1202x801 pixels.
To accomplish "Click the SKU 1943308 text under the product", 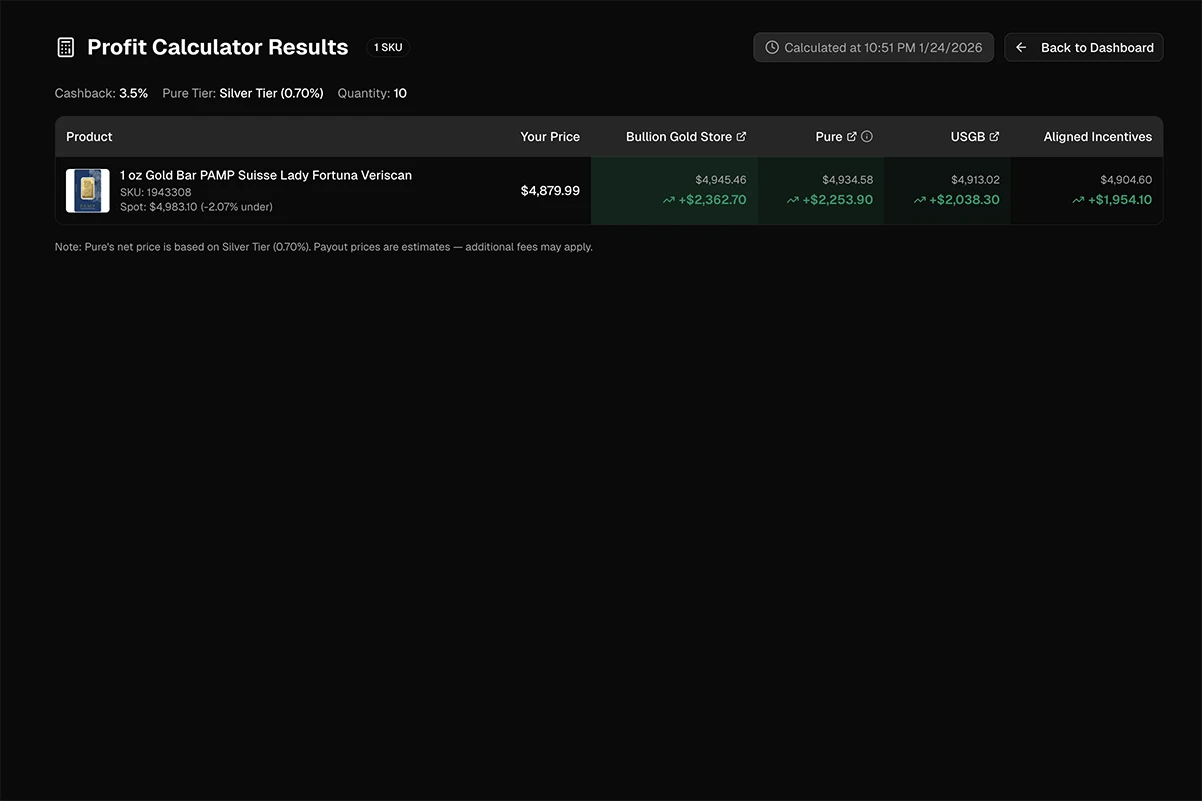I will (x=157, y=191).
